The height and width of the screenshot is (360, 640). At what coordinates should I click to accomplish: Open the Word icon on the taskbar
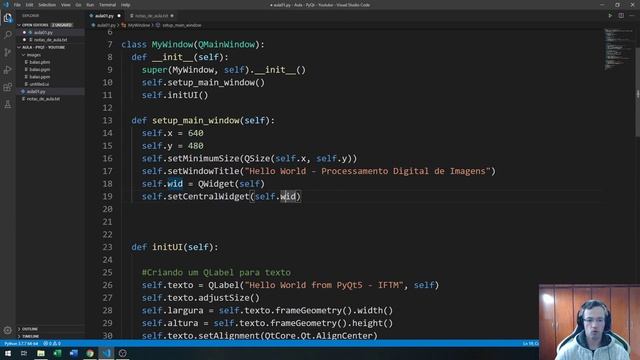[x=73, y=353]
